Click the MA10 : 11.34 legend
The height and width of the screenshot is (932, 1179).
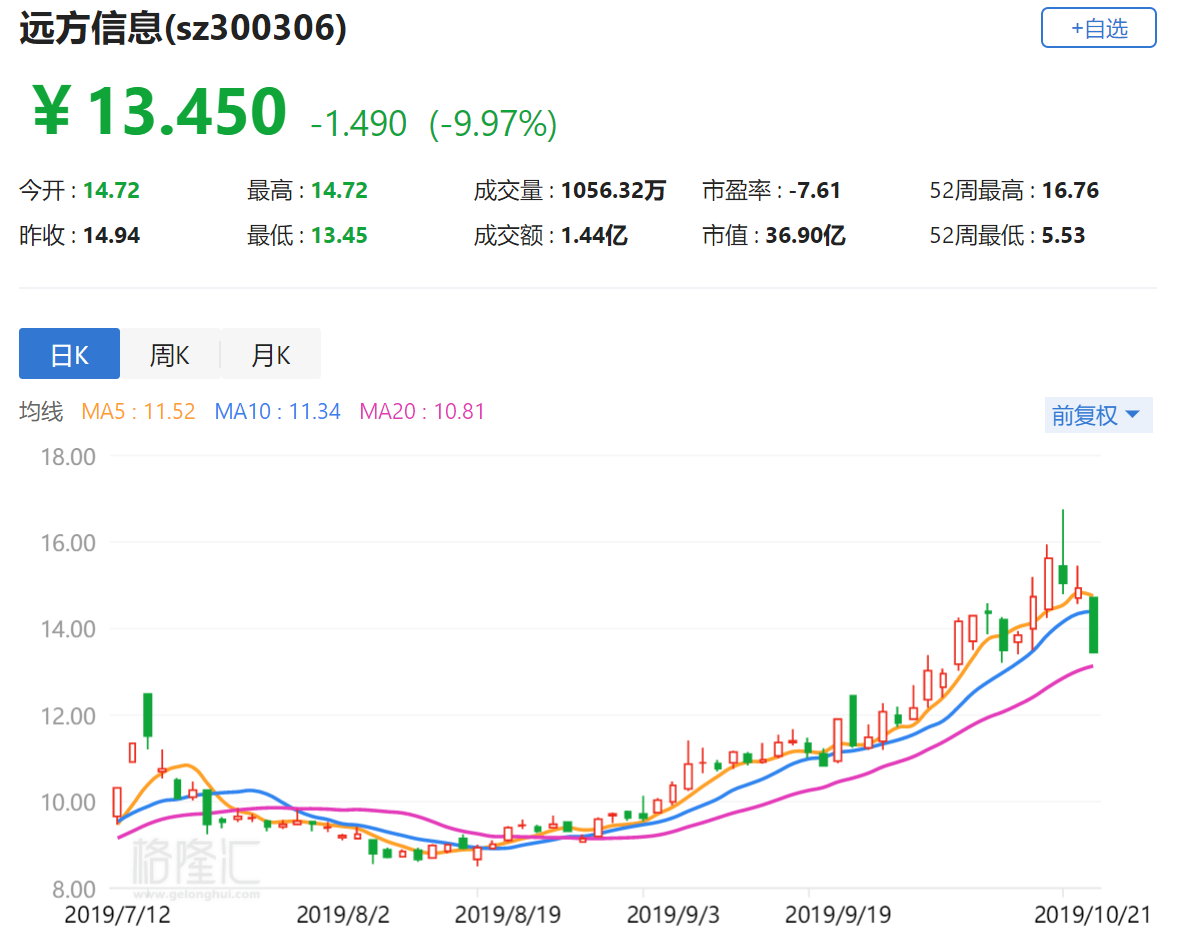(277, 412)
